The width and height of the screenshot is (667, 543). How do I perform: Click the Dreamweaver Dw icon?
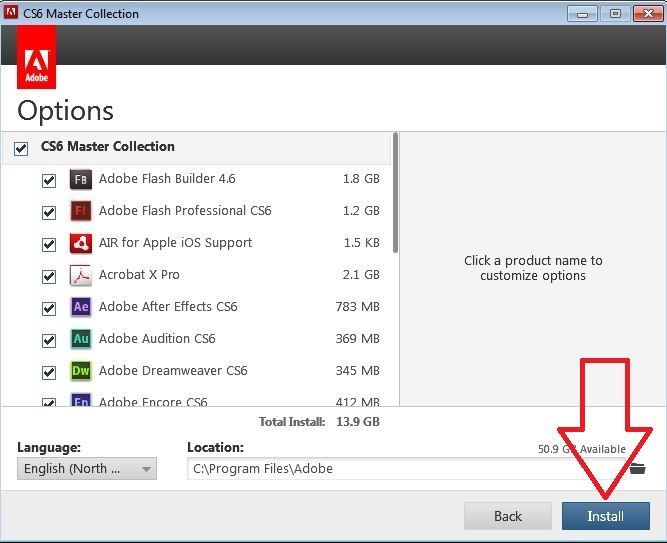[x=80, y=371]
